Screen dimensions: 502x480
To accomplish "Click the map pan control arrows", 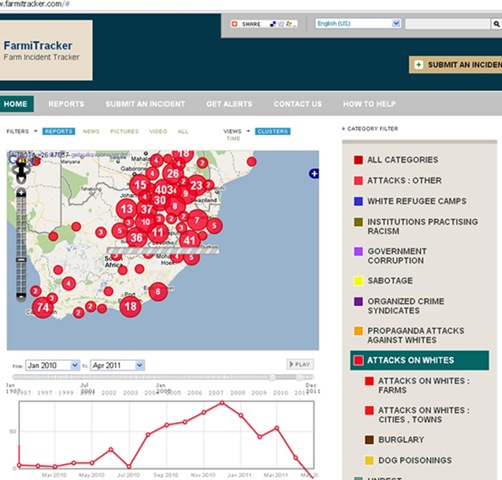I will (x=21, y=171).
